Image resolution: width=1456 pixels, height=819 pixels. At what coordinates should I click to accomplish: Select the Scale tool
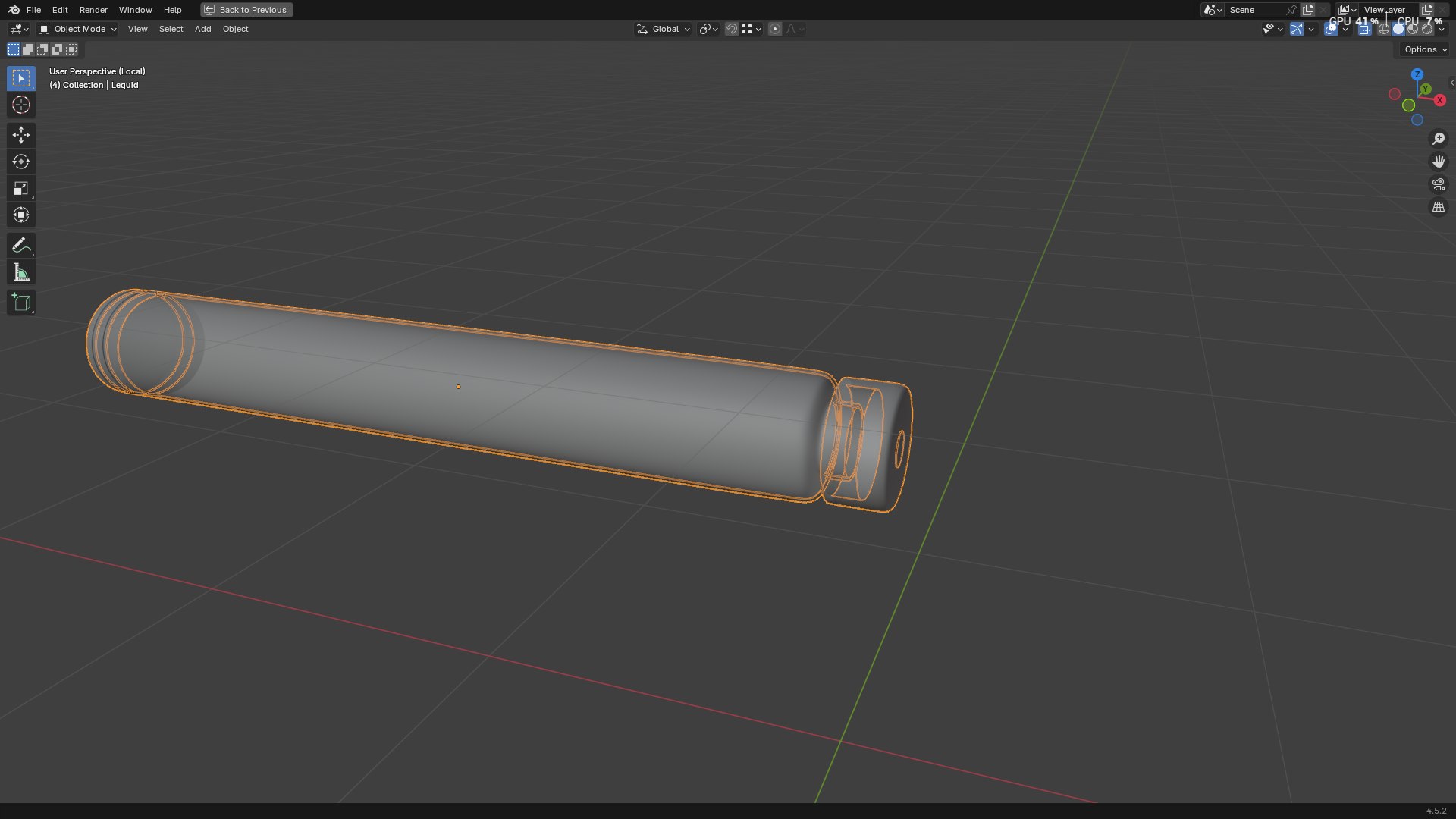pos(21,188)
